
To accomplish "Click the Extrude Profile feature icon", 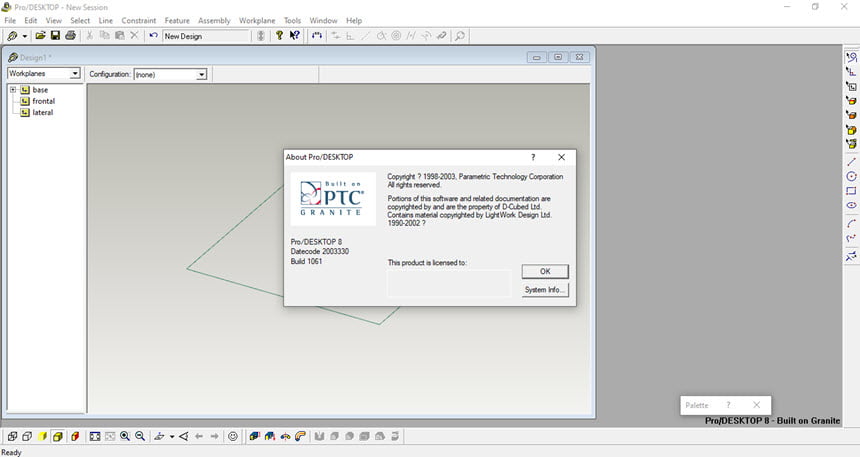I will coord(254,436).
